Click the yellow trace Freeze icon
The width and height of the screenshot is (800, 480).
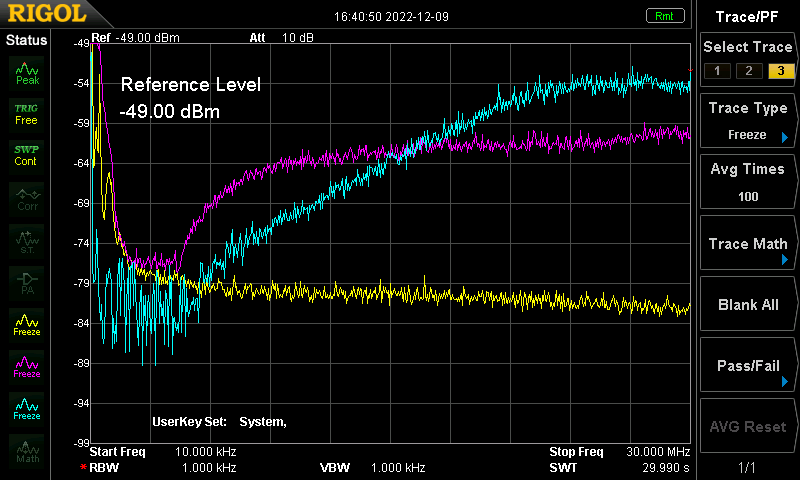click(x=27, y=324)
